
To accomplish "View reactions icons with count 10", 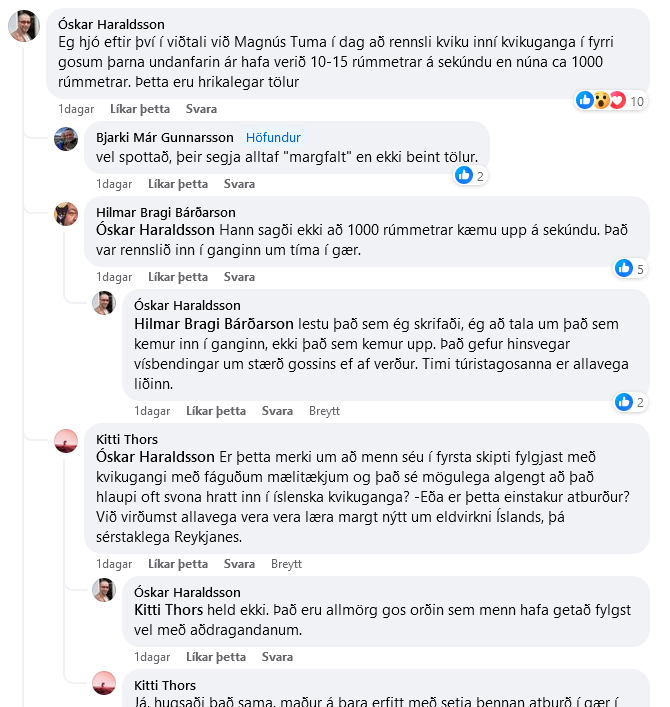I will pyautogui.click(x=610, y=100).
